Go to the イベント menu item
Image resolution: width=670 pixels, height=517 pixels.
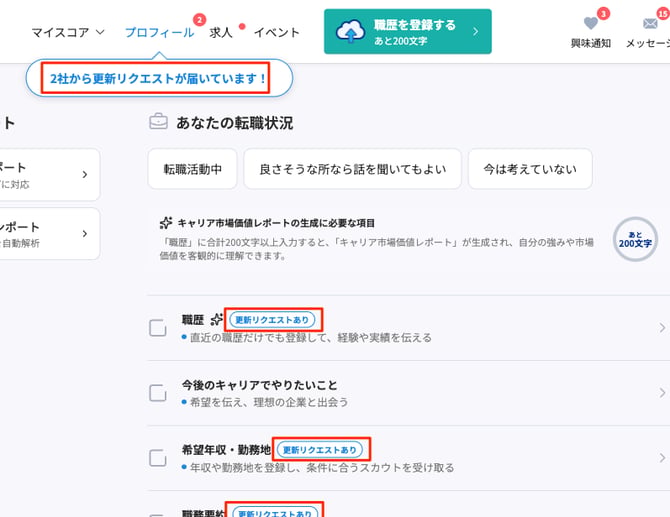coord(276,32)
